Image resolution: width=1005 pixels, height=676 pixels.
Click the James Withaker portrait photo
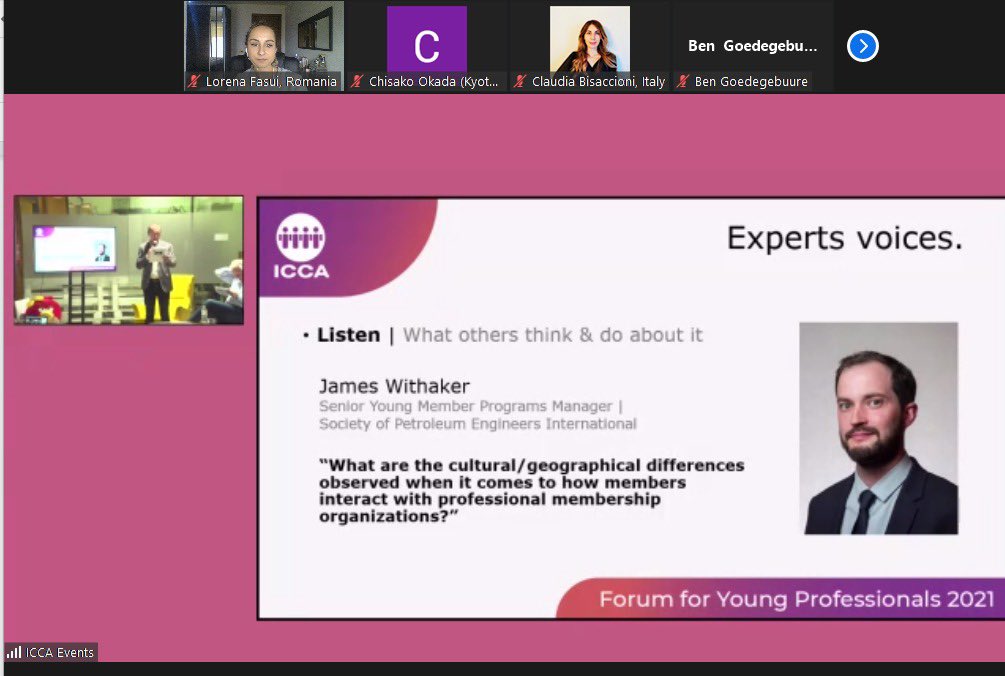coord(879,428)
